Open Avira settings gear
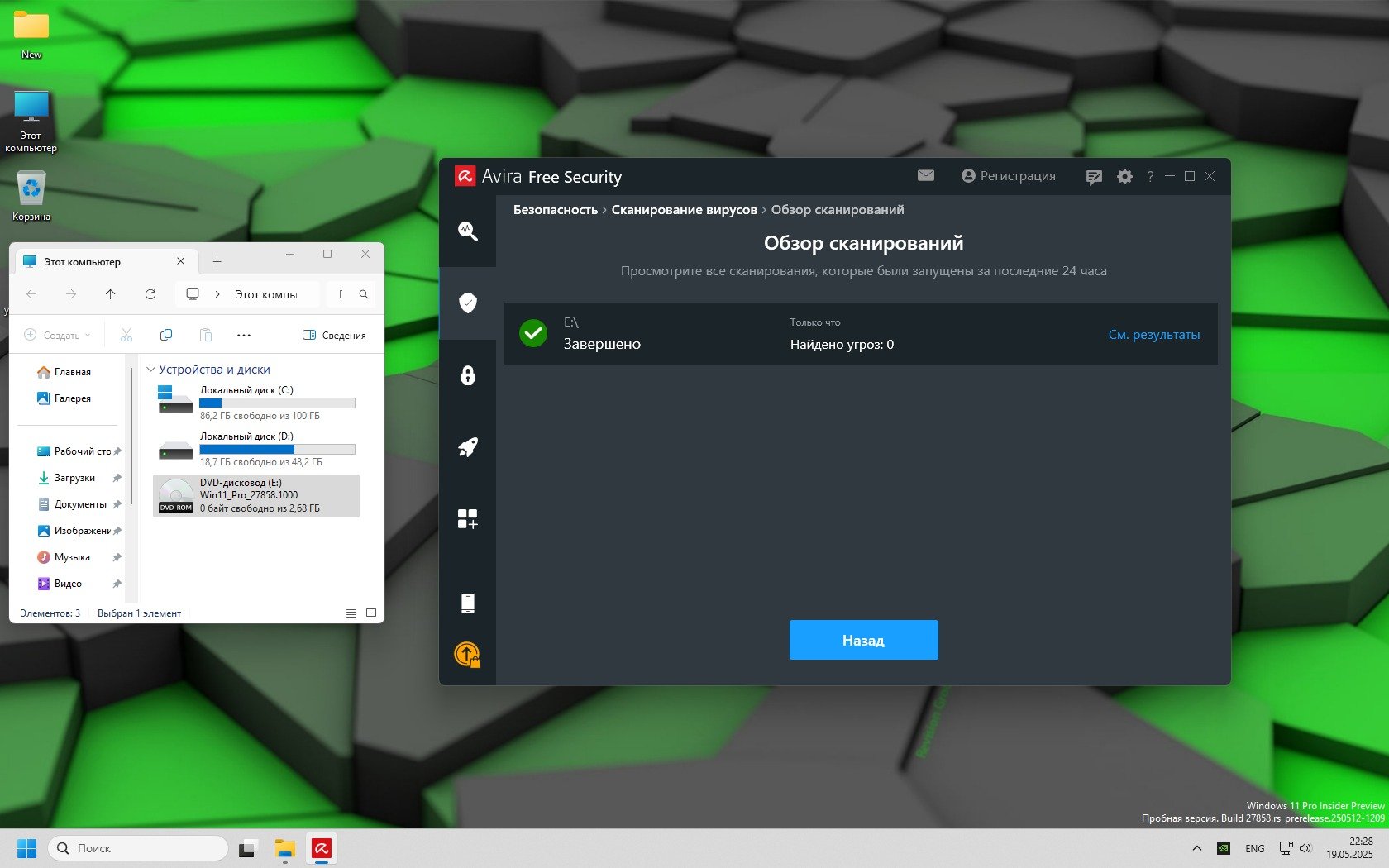This screenshot has width=1389, height=868. (x=1124, y=176)
